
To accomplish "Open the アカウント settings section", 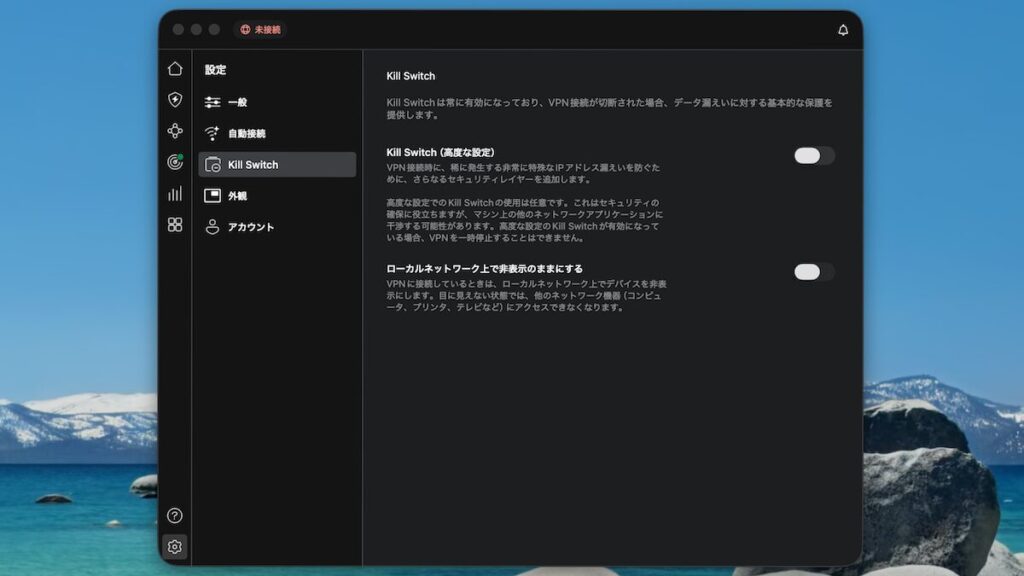I will pyautogui.click(x=250, y=227).
